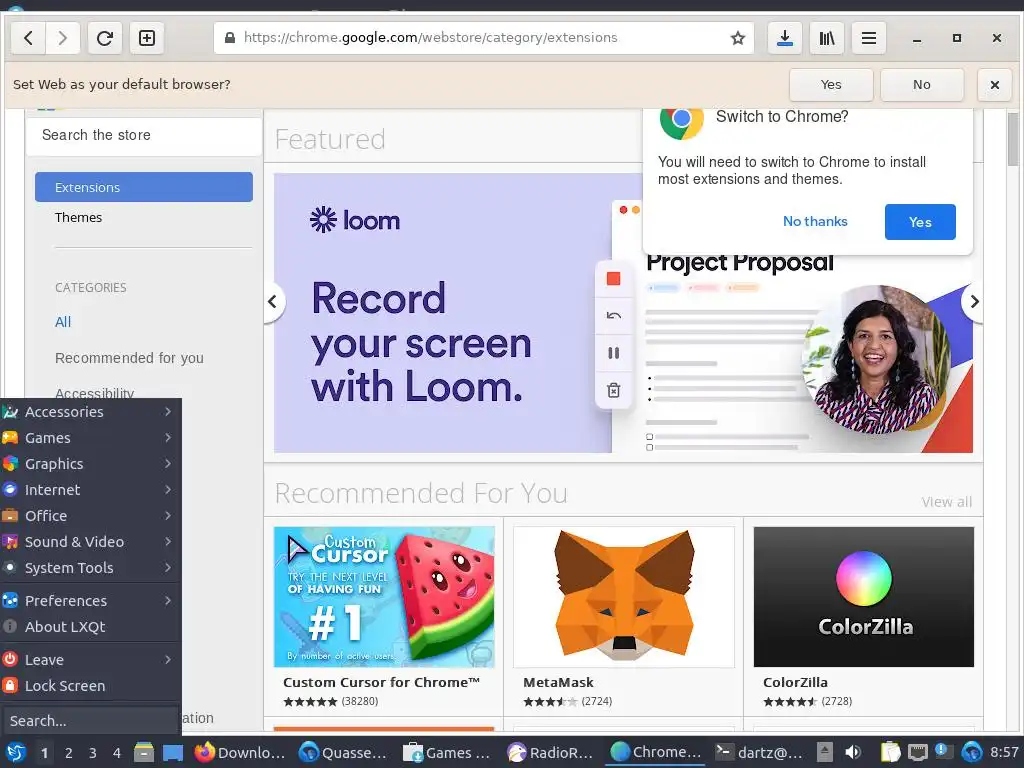Open a new tab with the plus icon
This screenshot has width=1024, height=768.
[147, 38]
